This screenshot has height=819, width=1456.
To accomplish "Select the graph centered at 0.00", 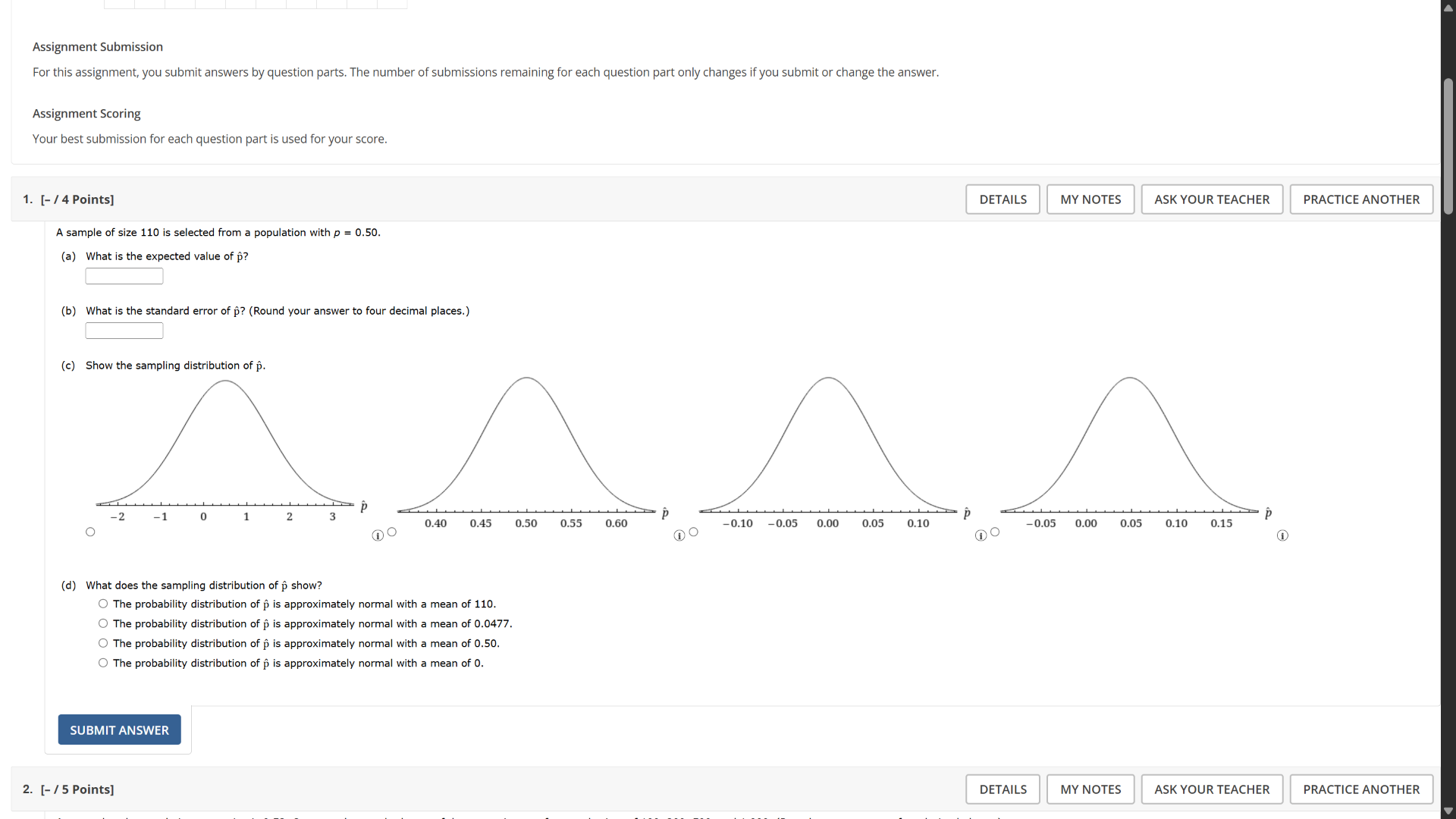I will point(693,532).
